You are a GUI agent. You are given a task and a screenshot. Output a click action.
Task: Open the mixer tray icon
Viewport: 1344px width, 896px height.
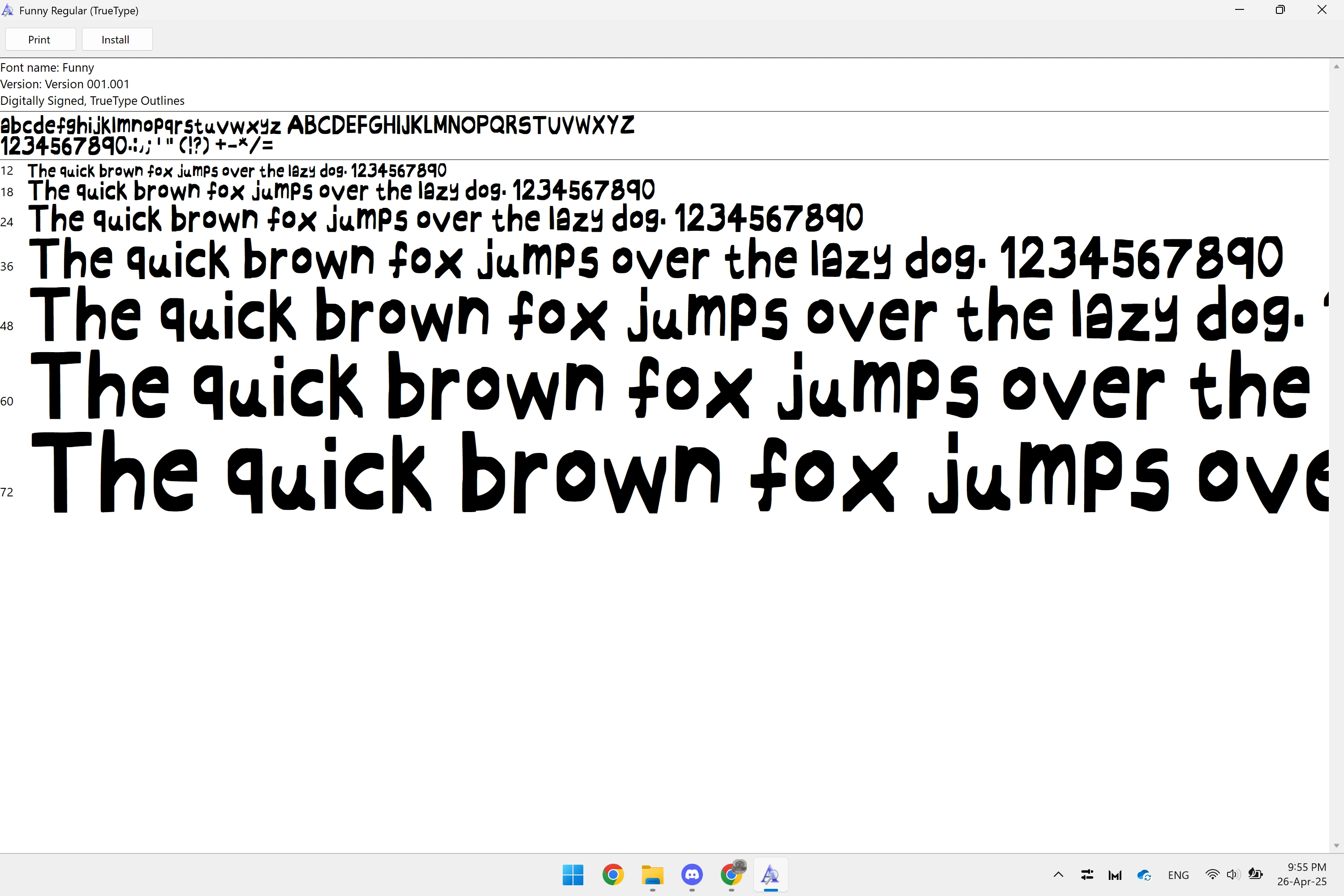coord(1087,875)
